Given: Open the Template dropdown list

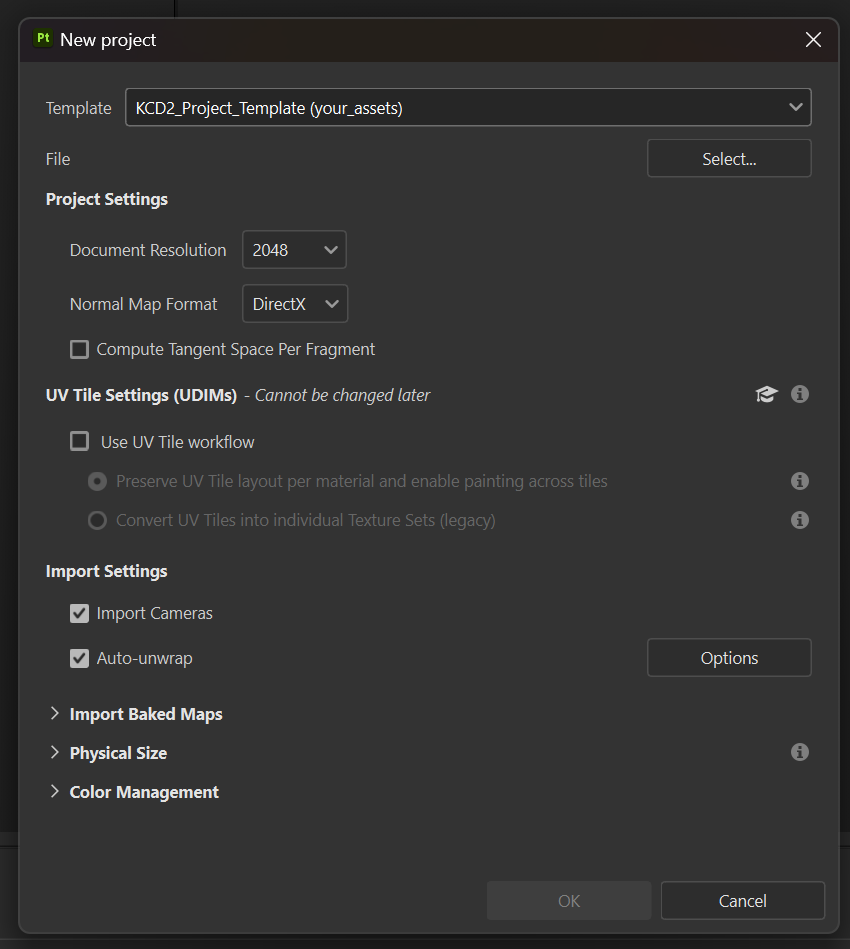Looking at the screenshot, I should 468,107.
